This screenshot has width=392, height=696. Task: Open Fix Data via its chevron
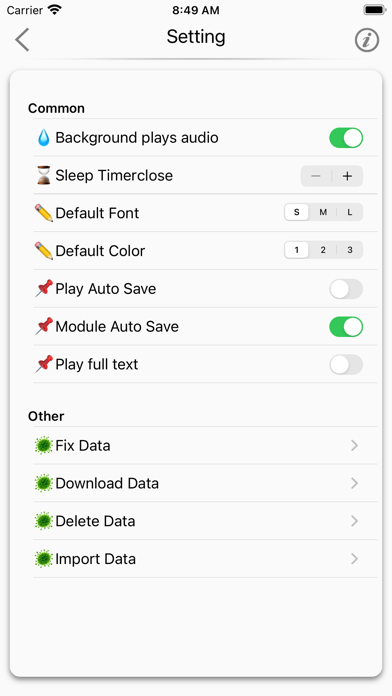click(x=354, y=445)
